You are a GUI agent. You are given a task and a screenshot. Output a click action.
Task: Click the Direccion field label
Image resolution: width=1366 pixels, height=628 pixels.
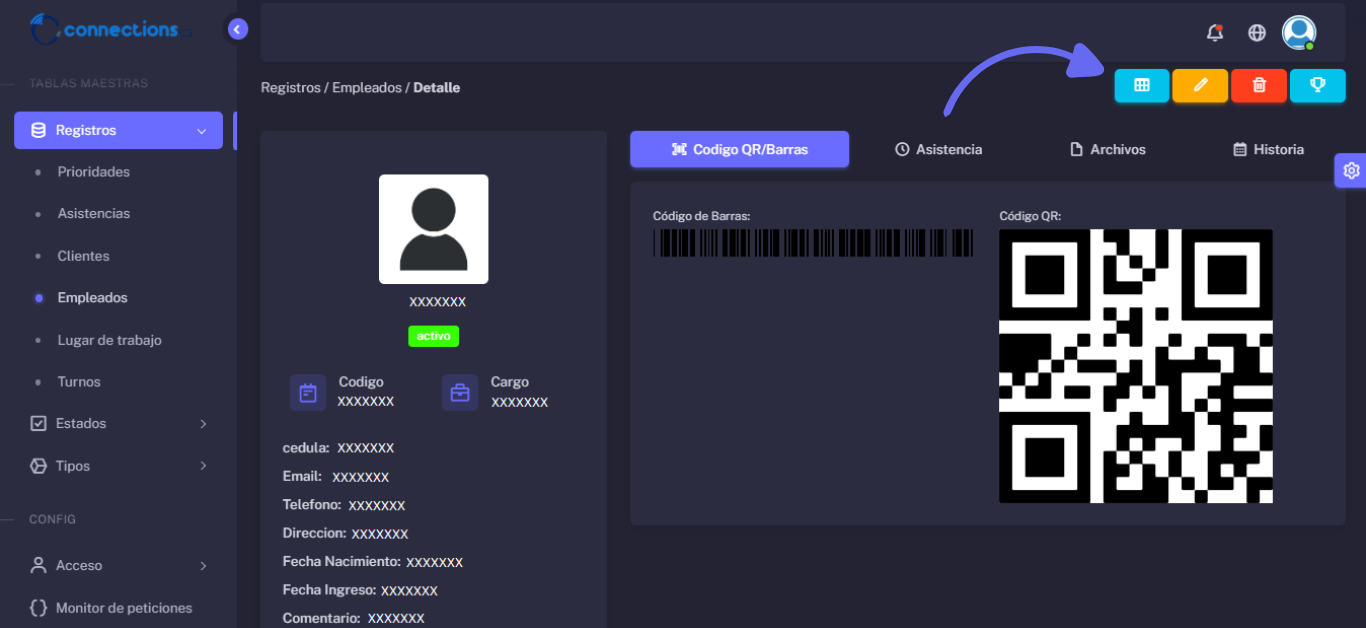(315, 533)
